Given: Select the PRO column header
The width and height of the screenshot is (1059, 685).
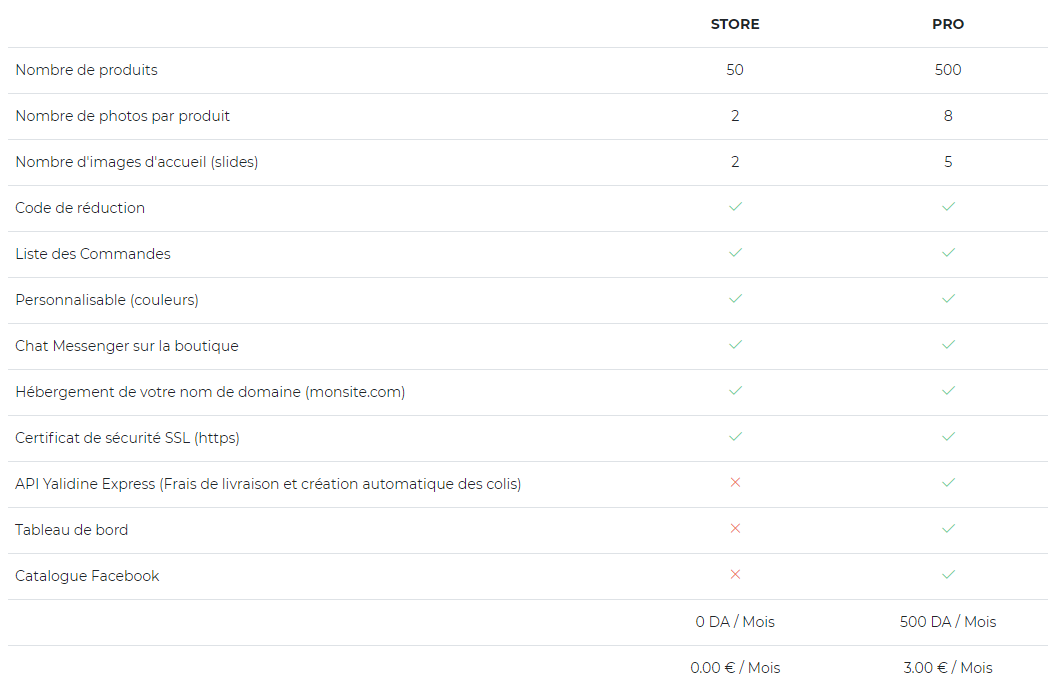Looking at the screenshot, I should (948, 24).
